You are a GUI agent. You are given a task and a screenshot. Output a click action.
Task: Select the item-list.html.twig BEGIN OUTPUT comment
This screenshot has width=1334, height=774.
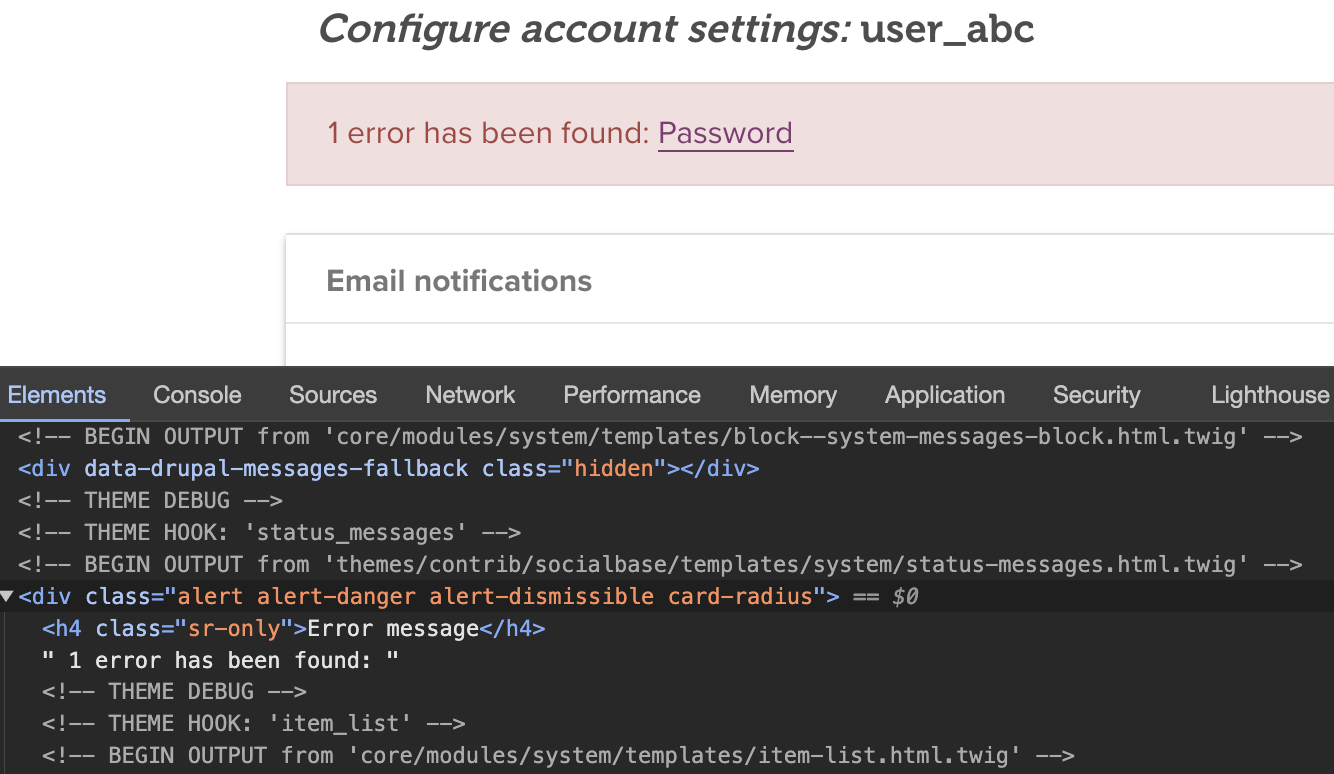tap(557, 755)
